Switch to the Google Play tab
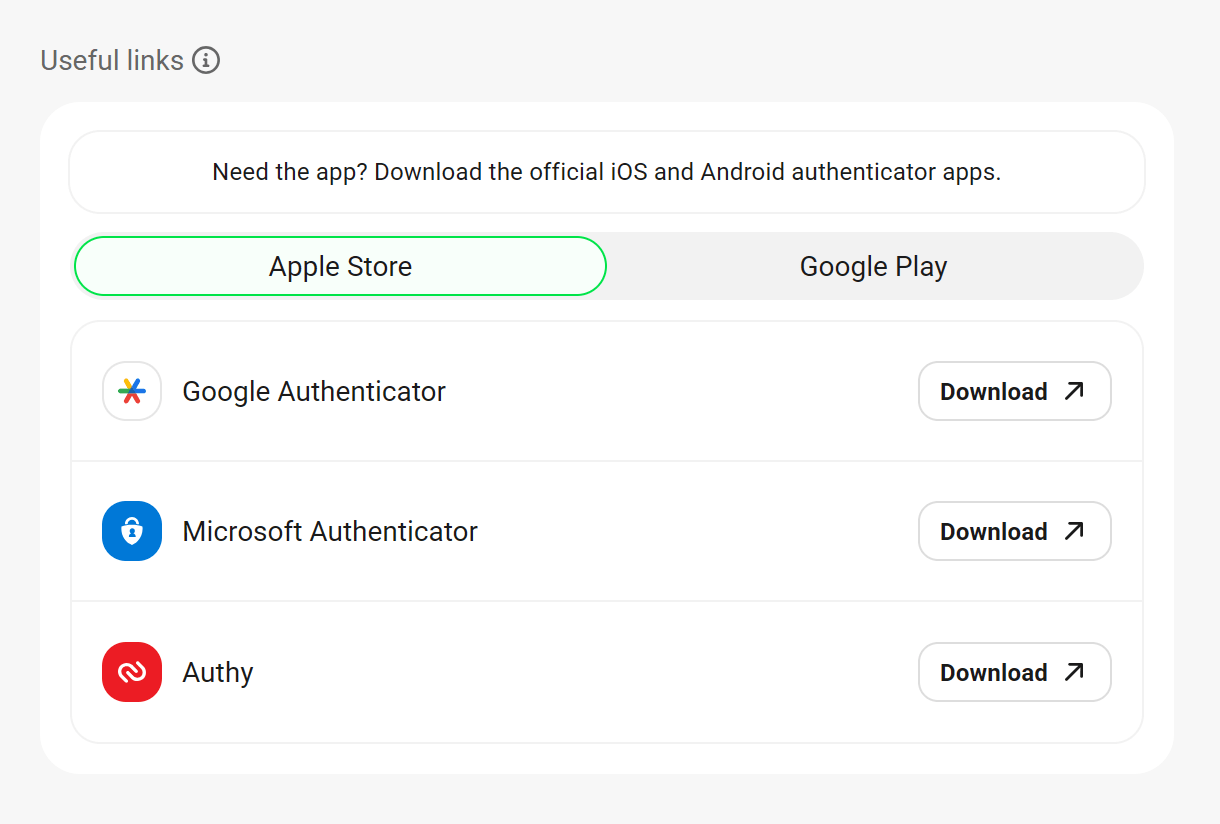Image resolution: width=1220 pixels, height=824 pixels. coord(873,266)
